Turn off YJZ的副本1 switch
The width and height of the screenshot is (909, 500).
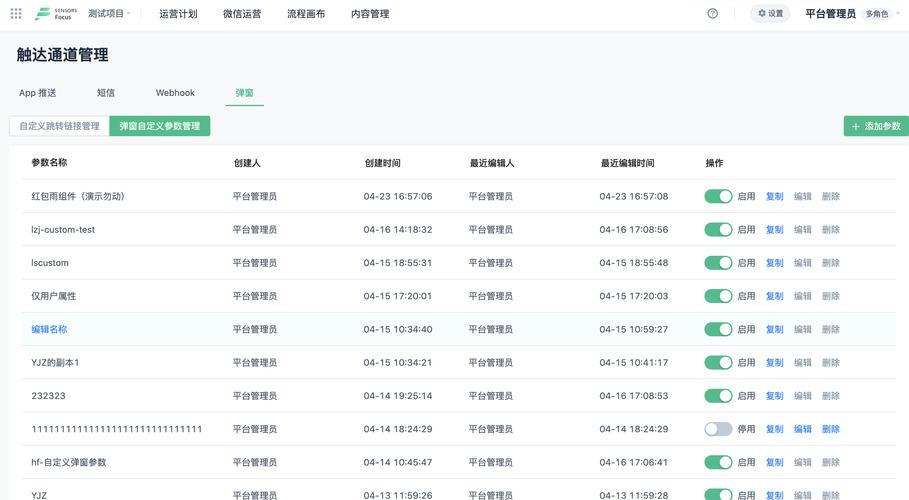point(718,363)
